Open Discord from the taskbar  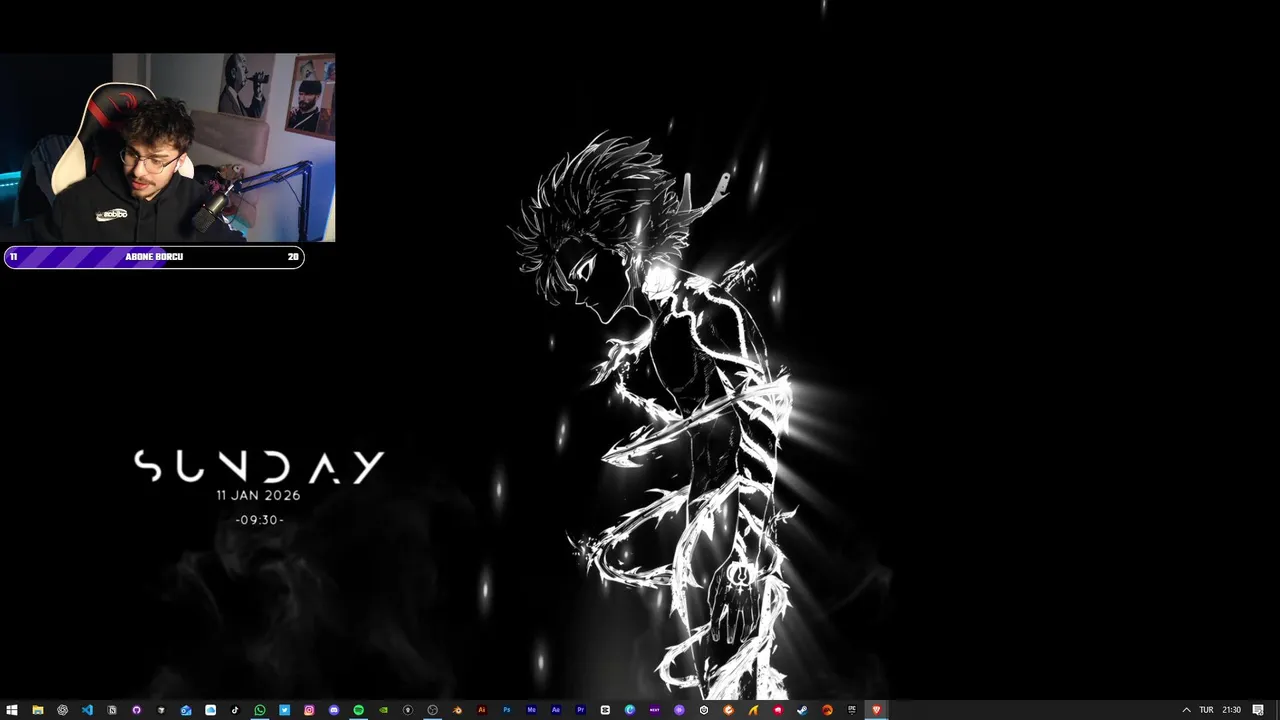(334, 710)
